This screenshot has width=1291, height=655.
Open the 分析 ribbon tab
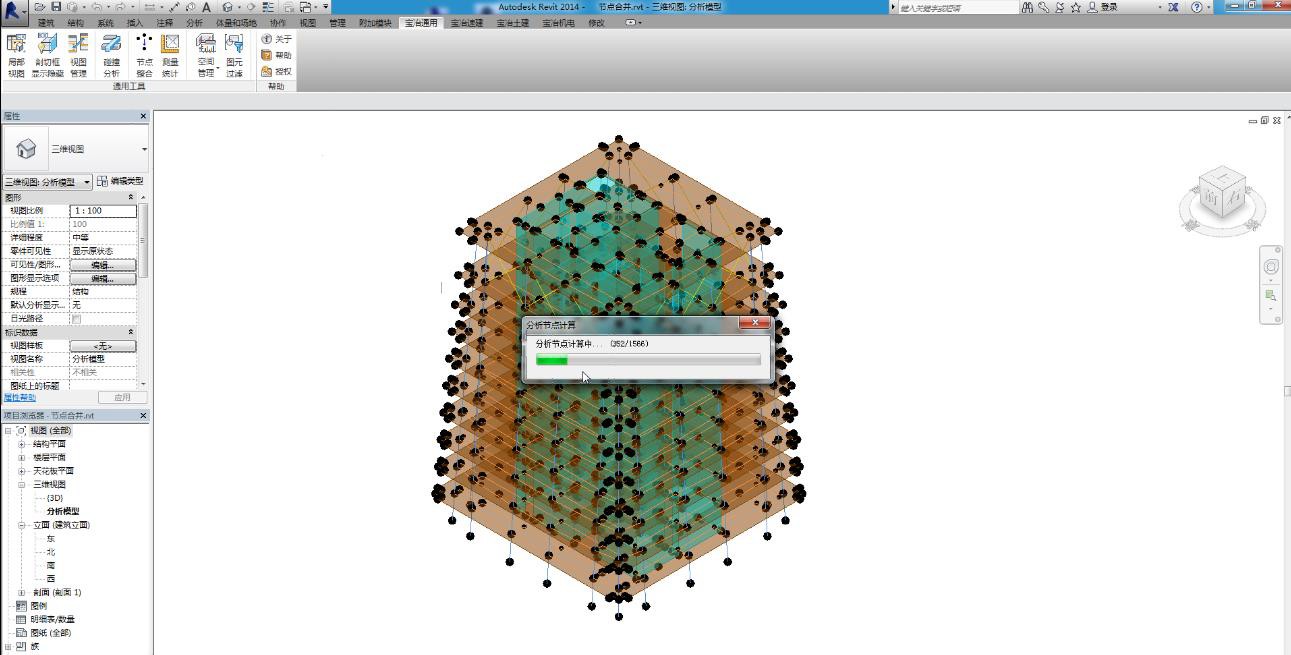point(194,23)
